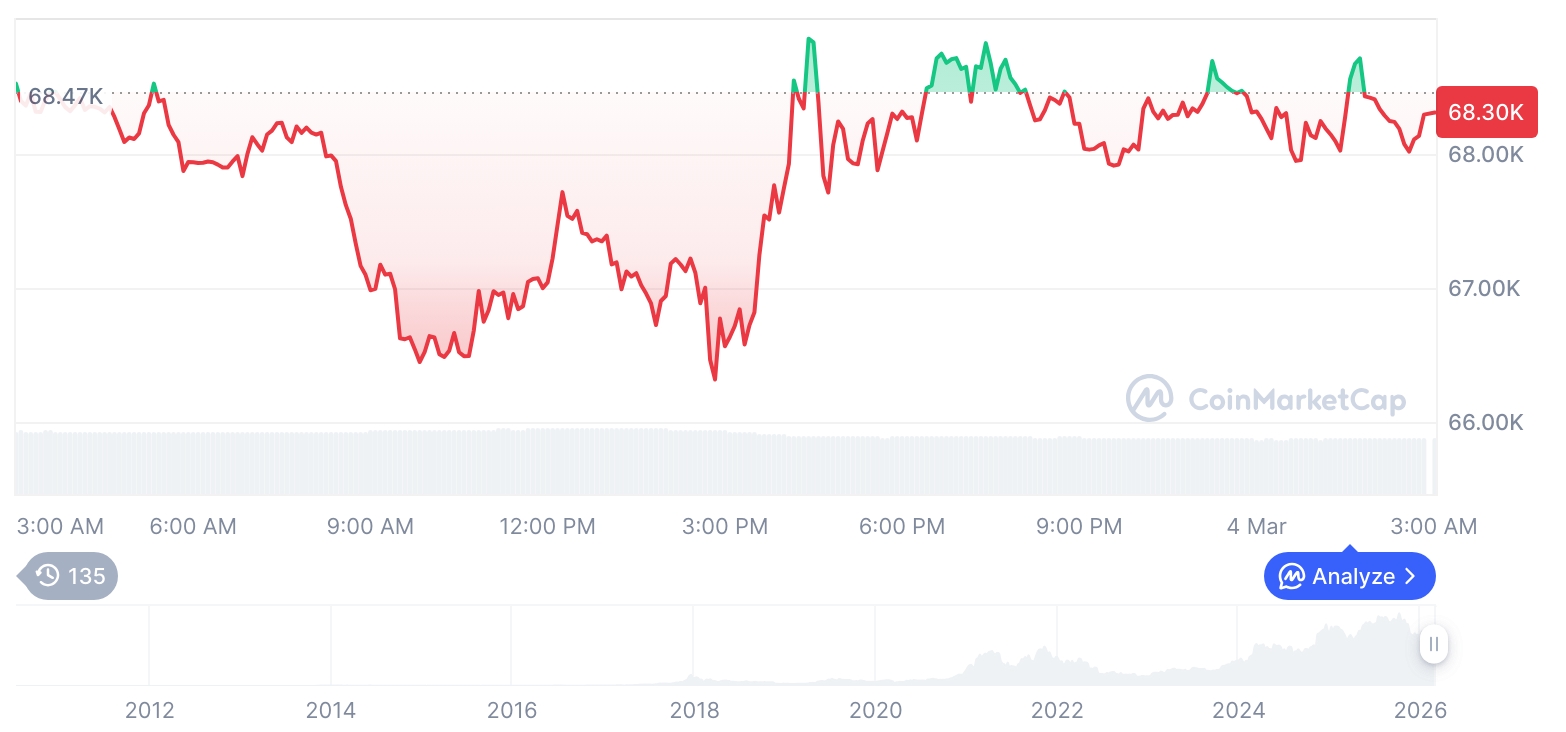This screenshot has width=1566, height=732.
Task: Click the CoinMarketCap watermark text
Action: [x=1296, y=400]
